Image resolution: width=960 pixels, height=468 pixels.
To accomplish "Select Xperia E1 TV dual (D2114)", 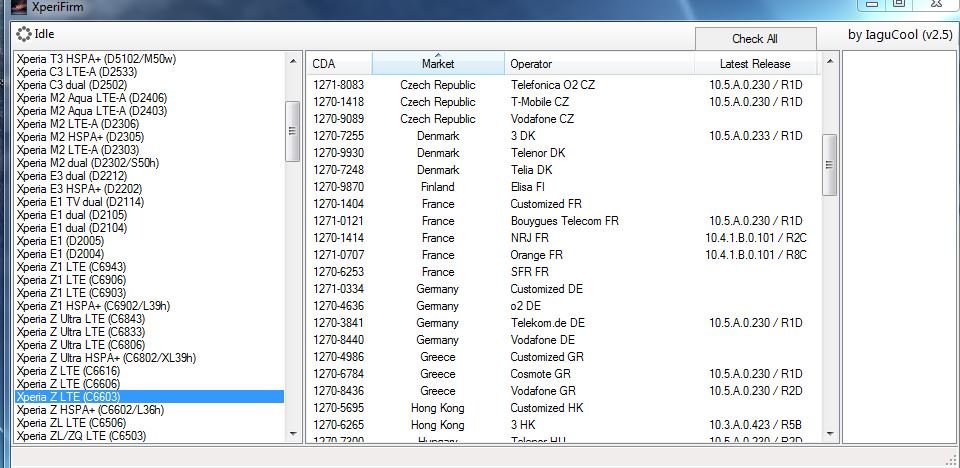I will pos(149,202).
